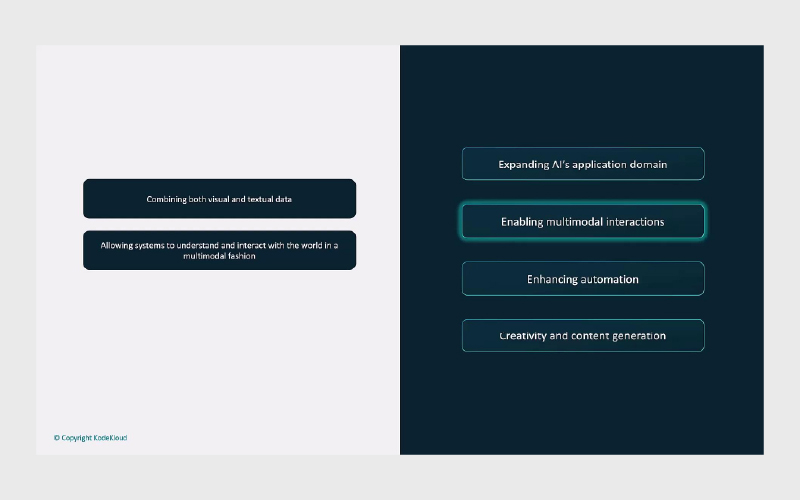Click the word KodeKloud in the footer
This screenshot has width=800, height=500.
tap(111, 438)
